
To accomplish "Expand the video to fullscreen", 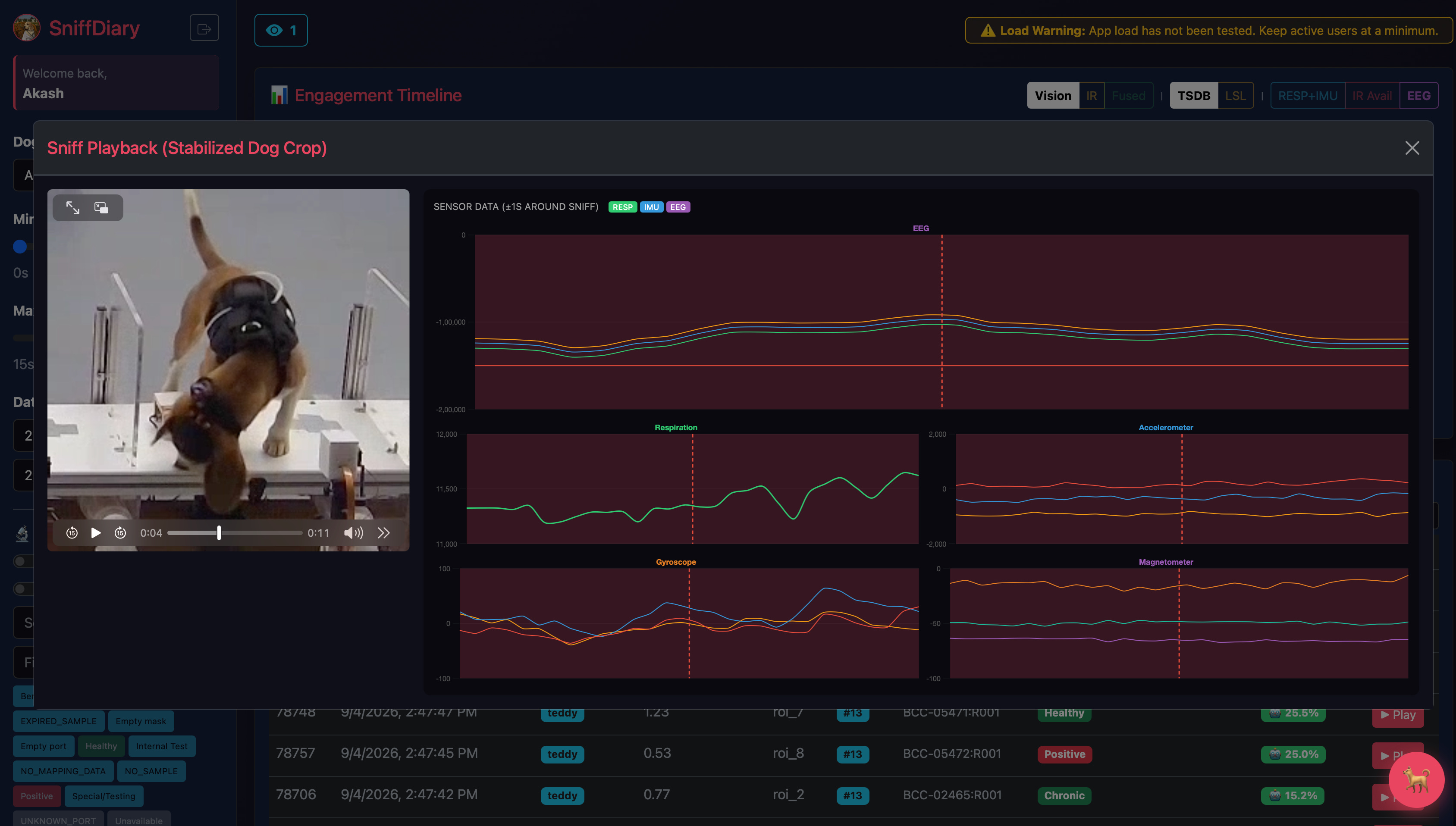I will pos(72,208).
